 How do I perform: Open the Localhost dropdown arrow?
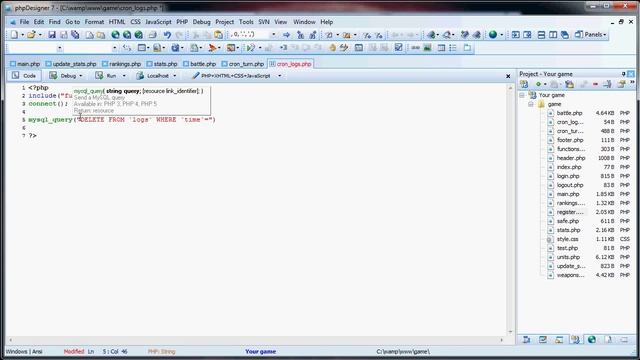pyautogui.click(x=175, y=76)
